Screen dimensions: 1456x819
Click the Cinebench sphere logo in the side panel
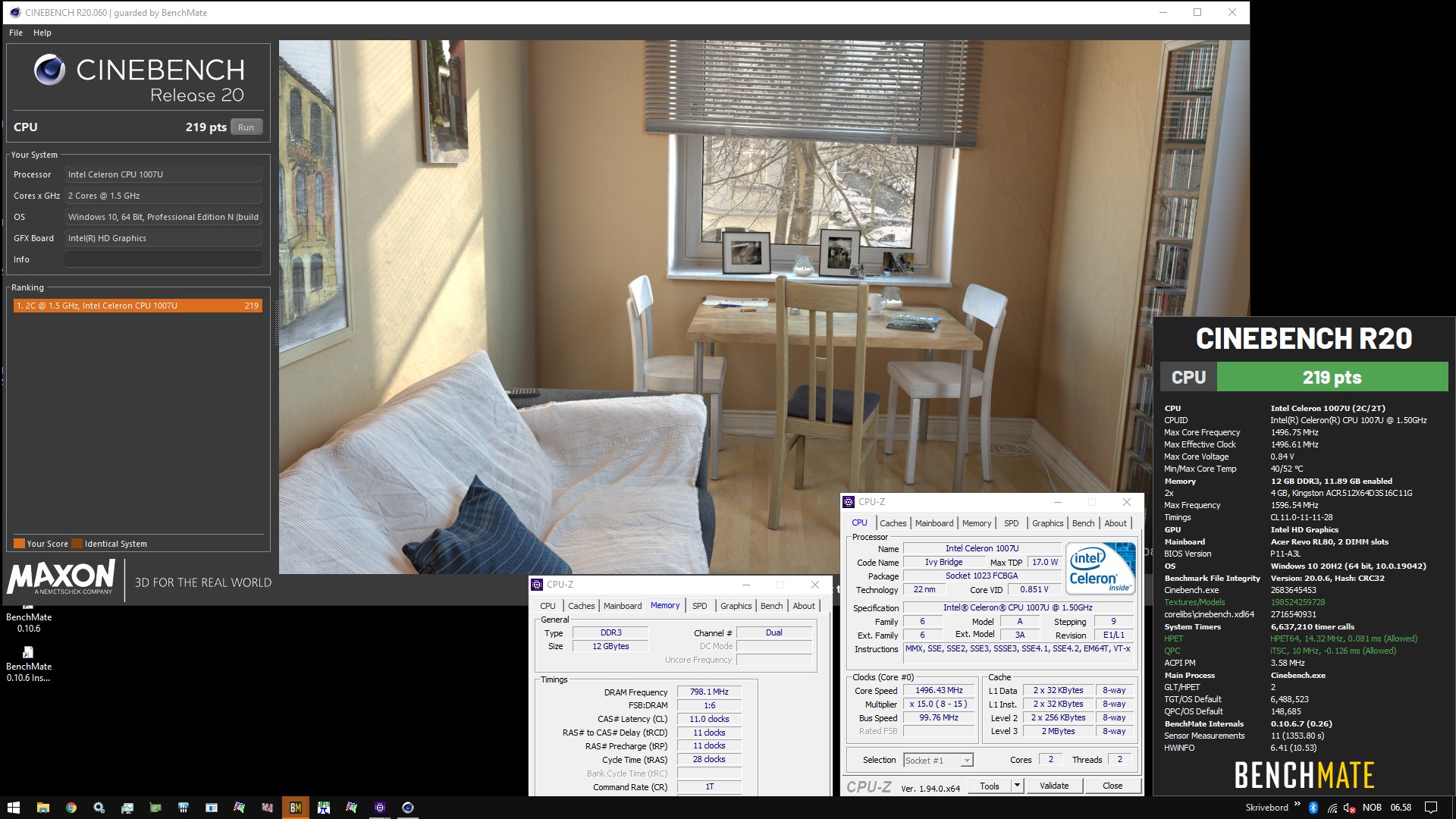tap(49, 70)
